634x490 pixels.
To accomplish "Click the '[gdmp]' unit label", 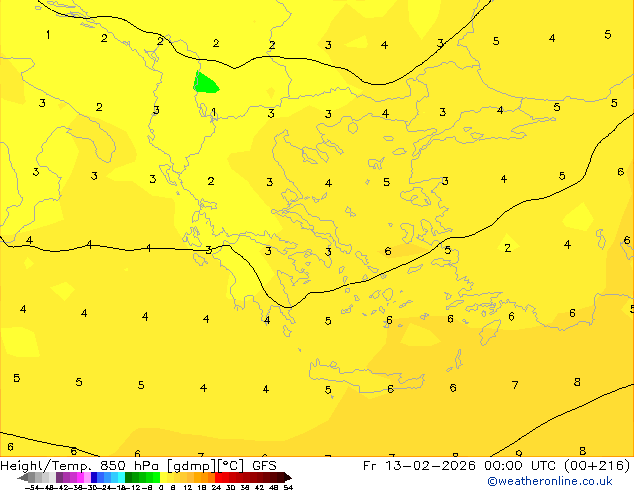I will 191,466.
